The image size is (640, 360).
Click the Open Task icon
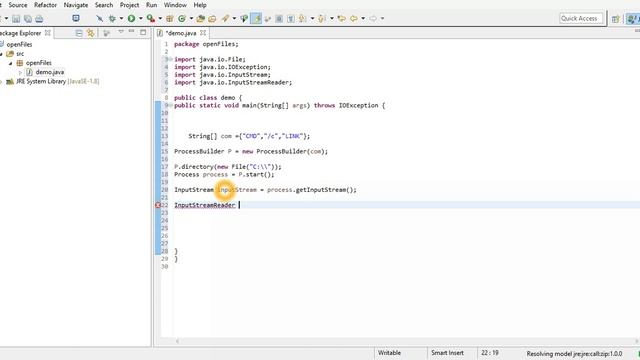pos(212,18)
